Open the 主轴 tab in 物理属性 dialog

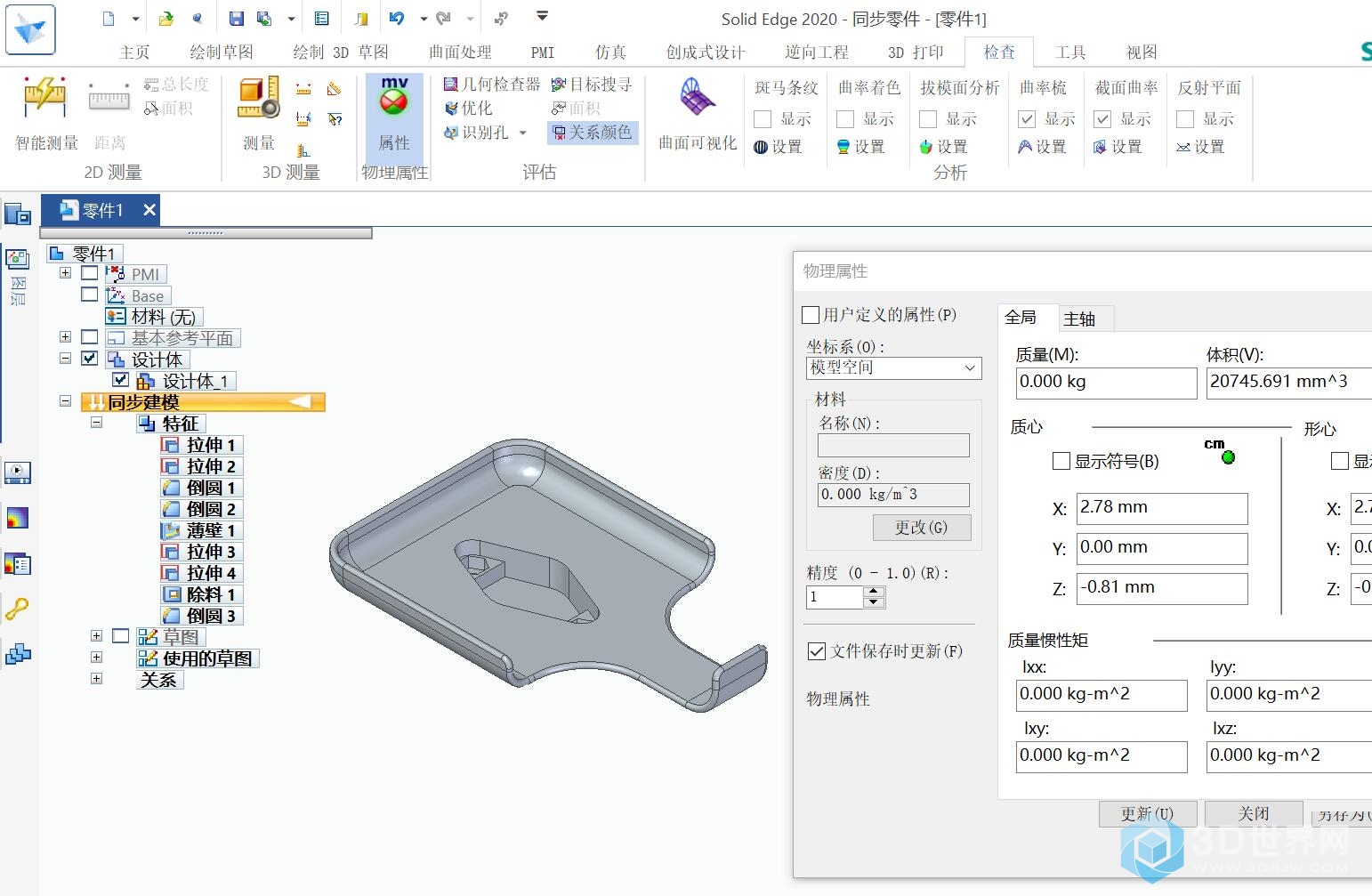(x=1079, y=319)
